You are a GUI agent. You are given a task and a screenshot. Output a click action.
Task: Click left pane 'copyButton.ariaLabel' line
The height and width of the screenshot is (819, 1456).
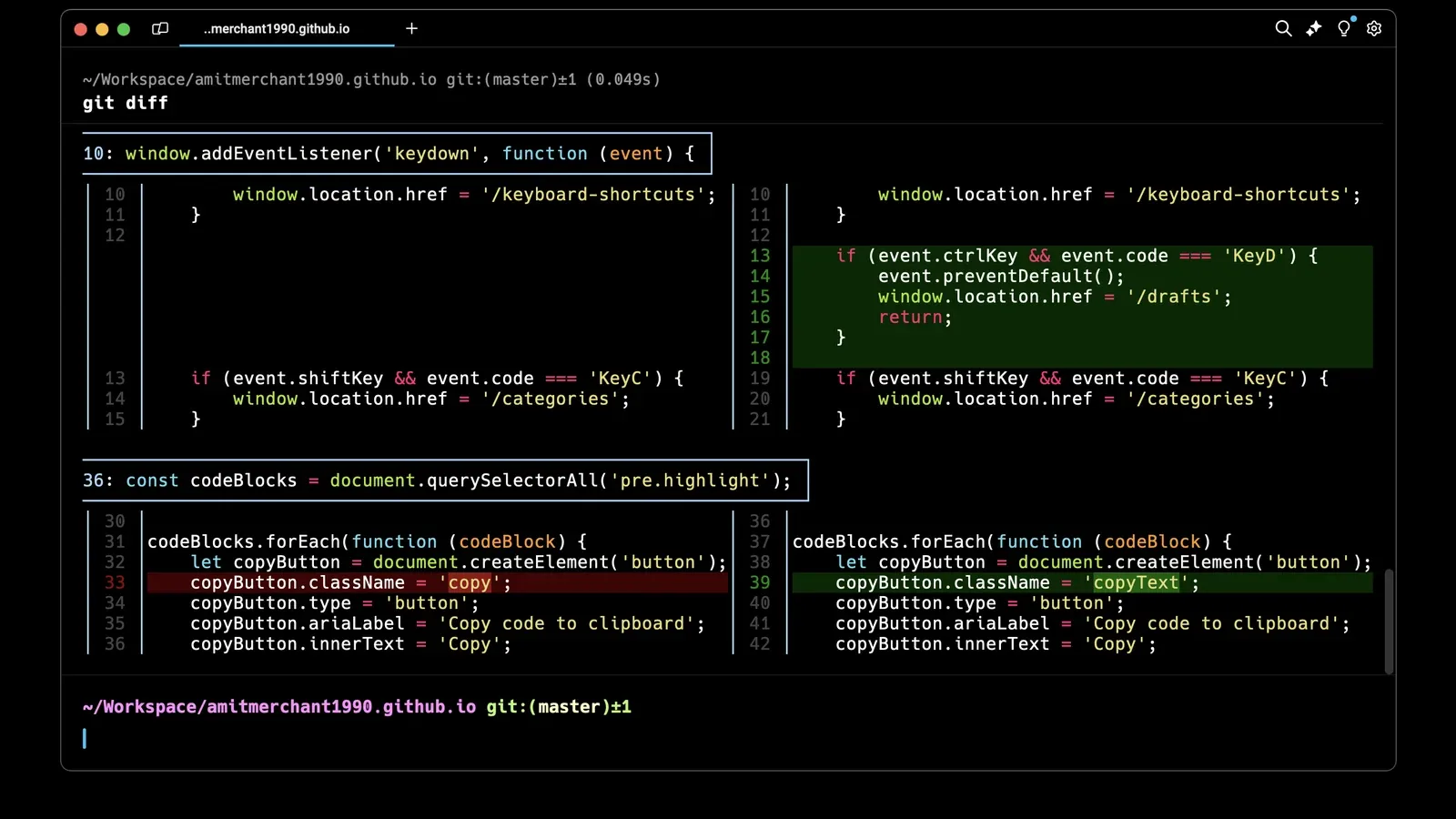pos(447,623)
